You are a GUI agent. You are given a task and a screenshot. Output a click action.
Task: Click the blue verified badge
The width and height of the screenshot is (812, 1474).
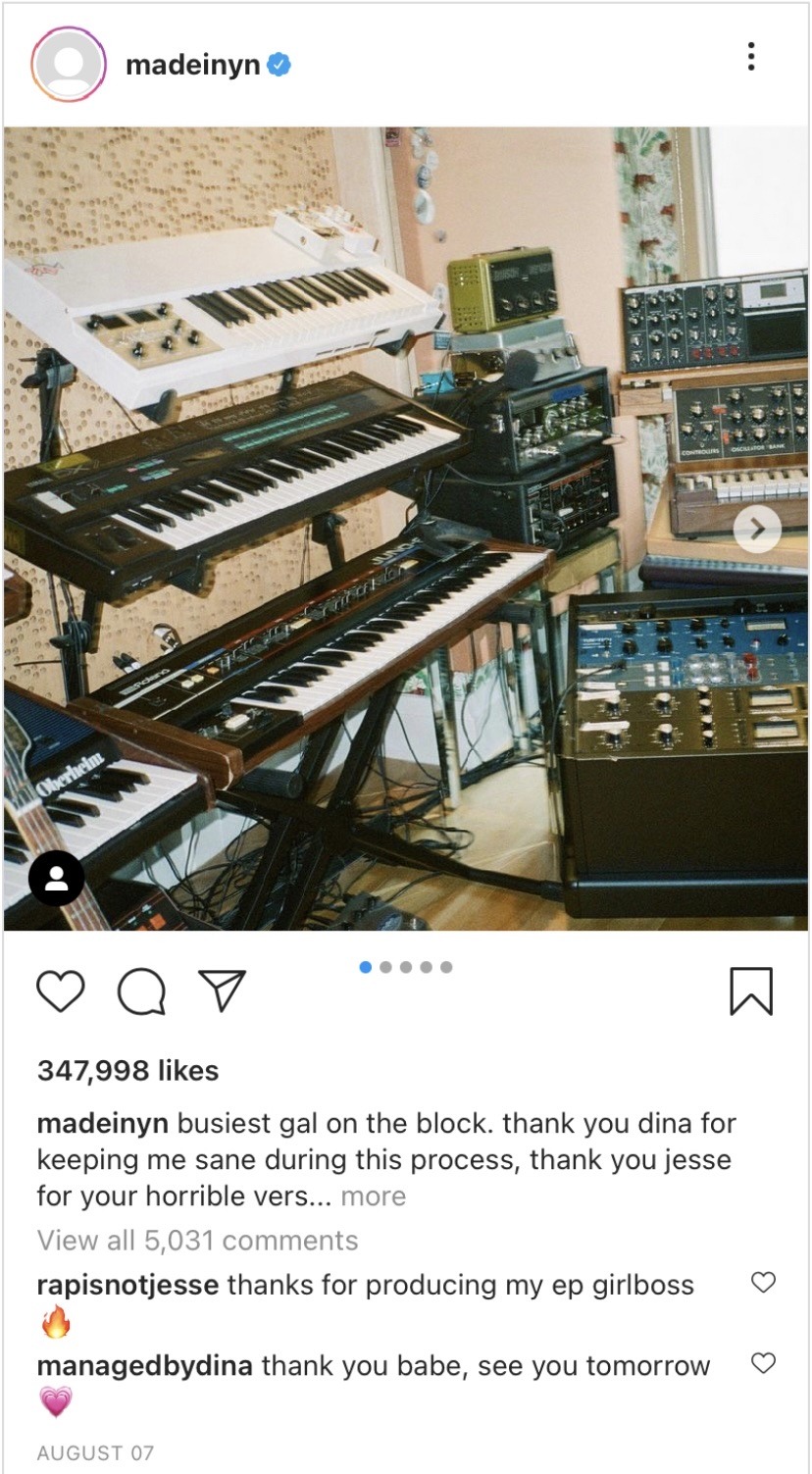279,66
